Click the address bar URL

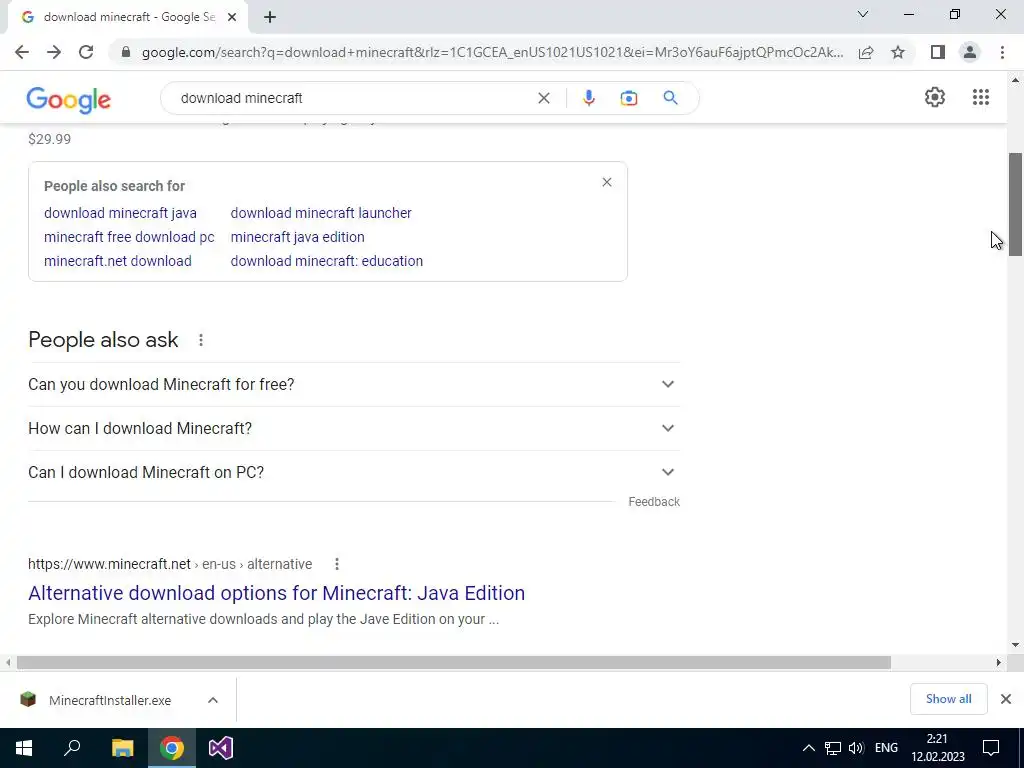(492, 52)
